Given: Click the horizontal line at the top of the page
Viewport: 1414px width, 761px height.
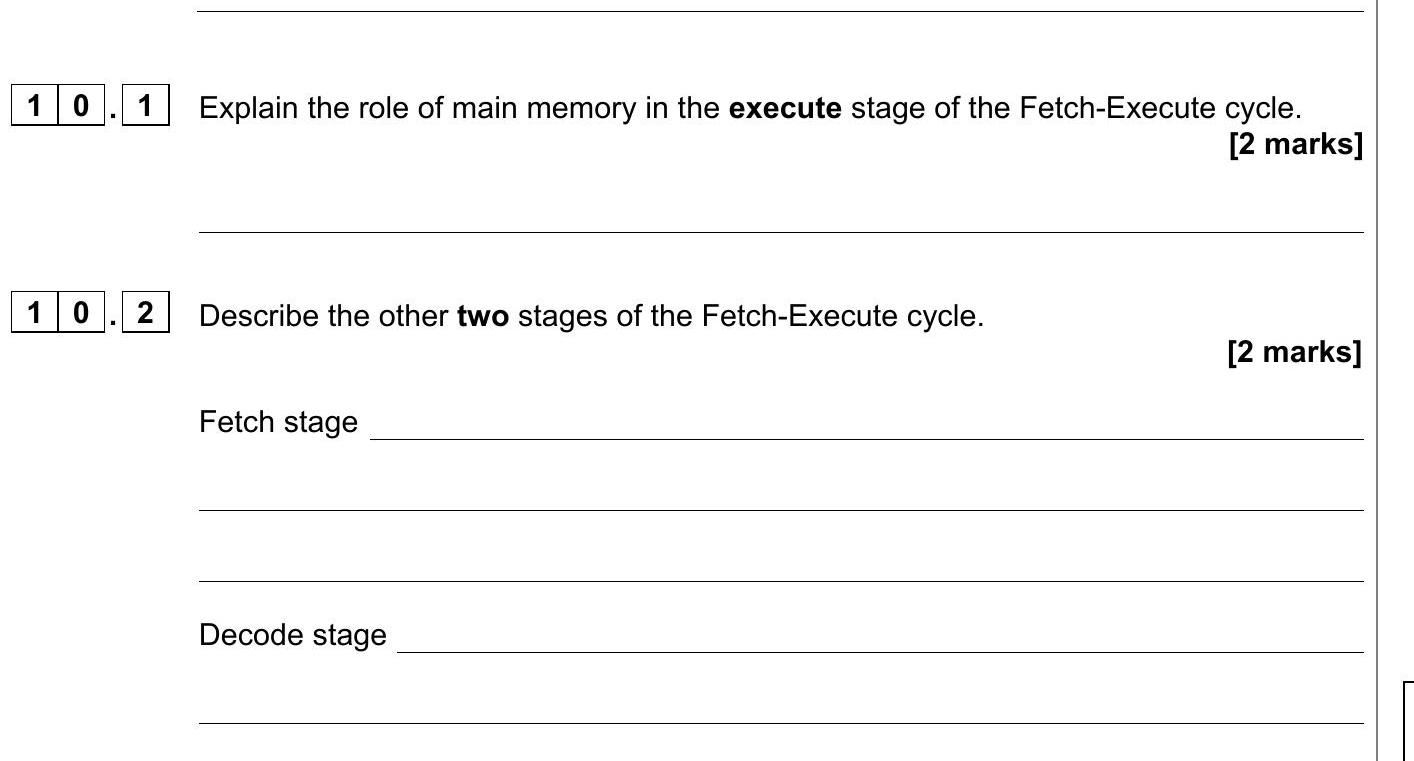Looking at the screenshot, I should pos(780,11).
